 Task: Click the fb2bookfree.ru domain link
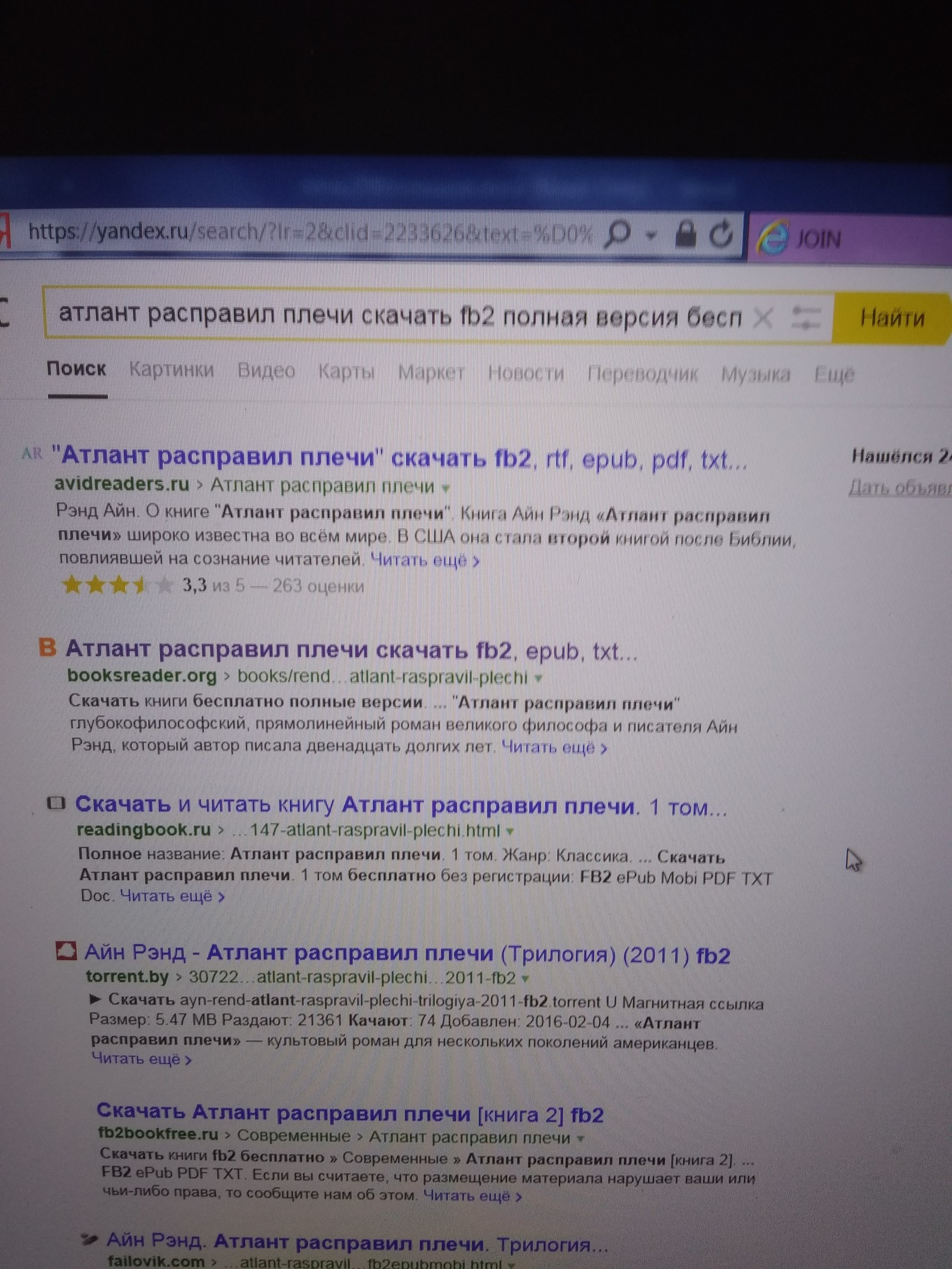coord(158,1135)
